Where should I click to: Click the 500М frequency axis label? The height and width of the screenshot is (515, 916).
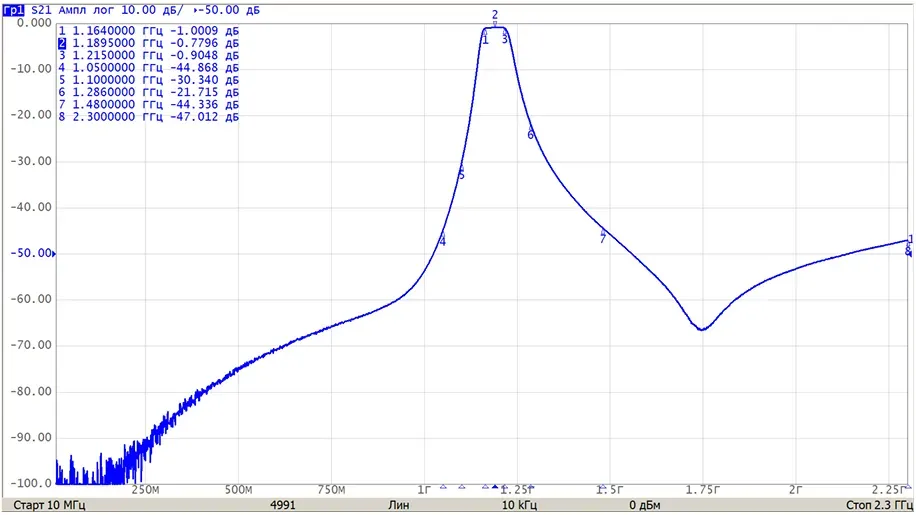(x=238, y=490)
